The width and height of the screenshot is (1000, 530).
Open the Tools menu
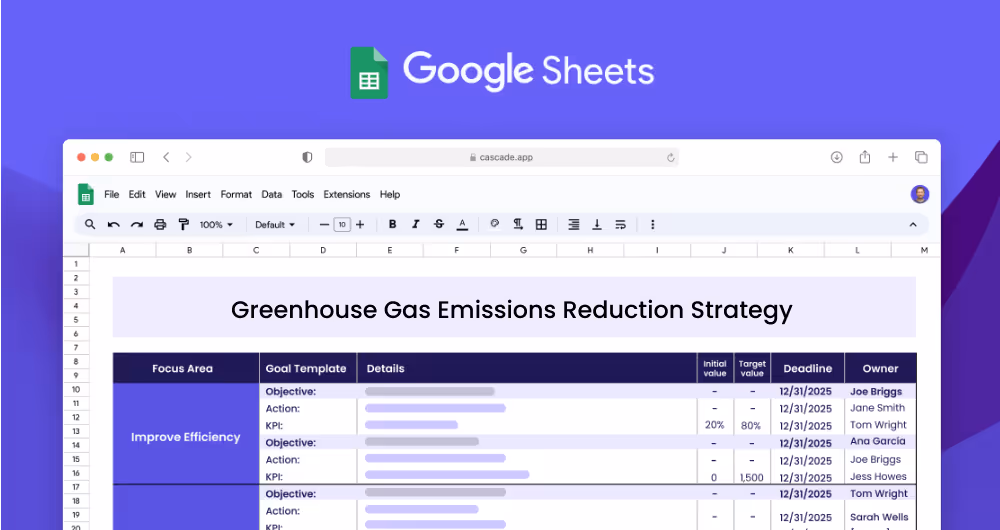[x=303, y=195]
